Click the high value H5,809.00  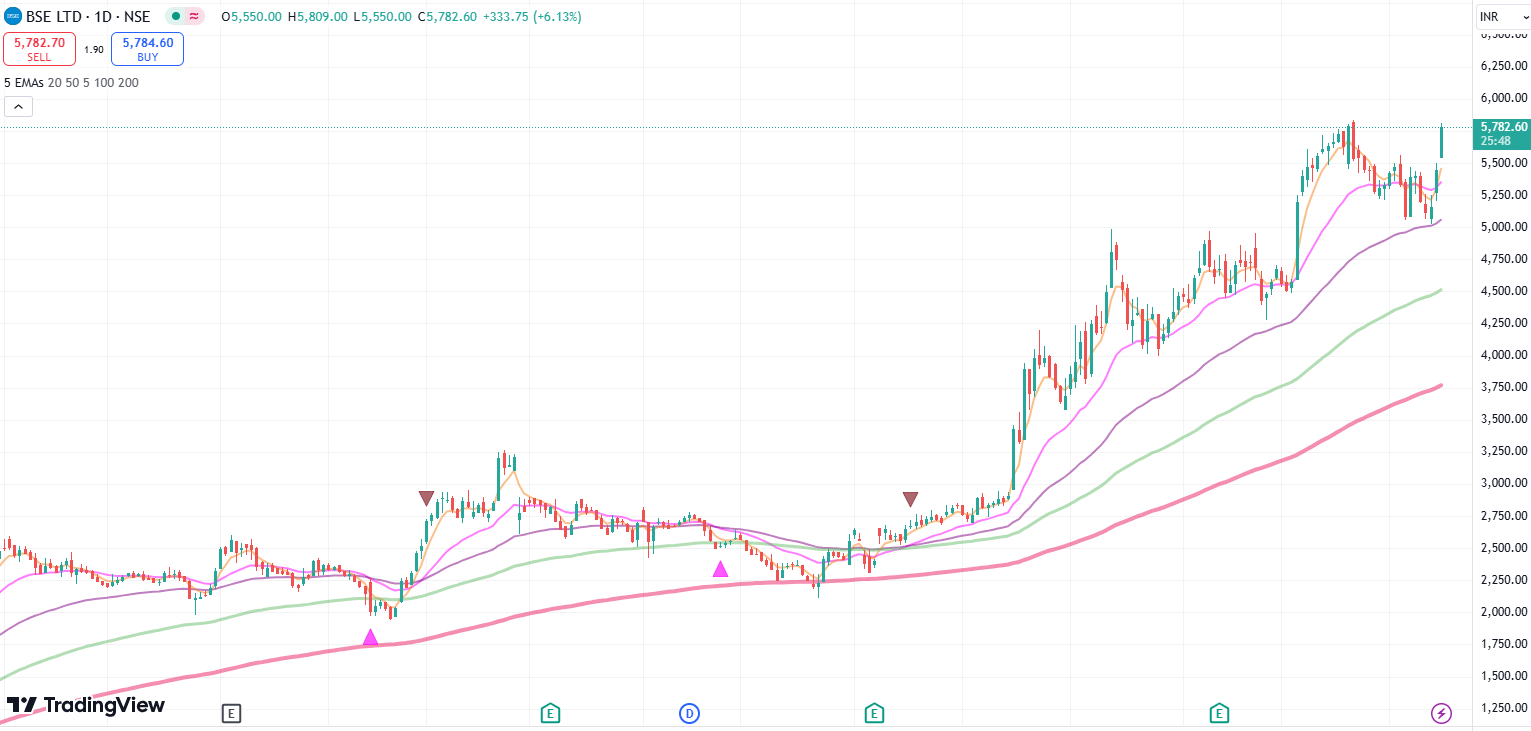pyautogui.click(x=318, y=17)
